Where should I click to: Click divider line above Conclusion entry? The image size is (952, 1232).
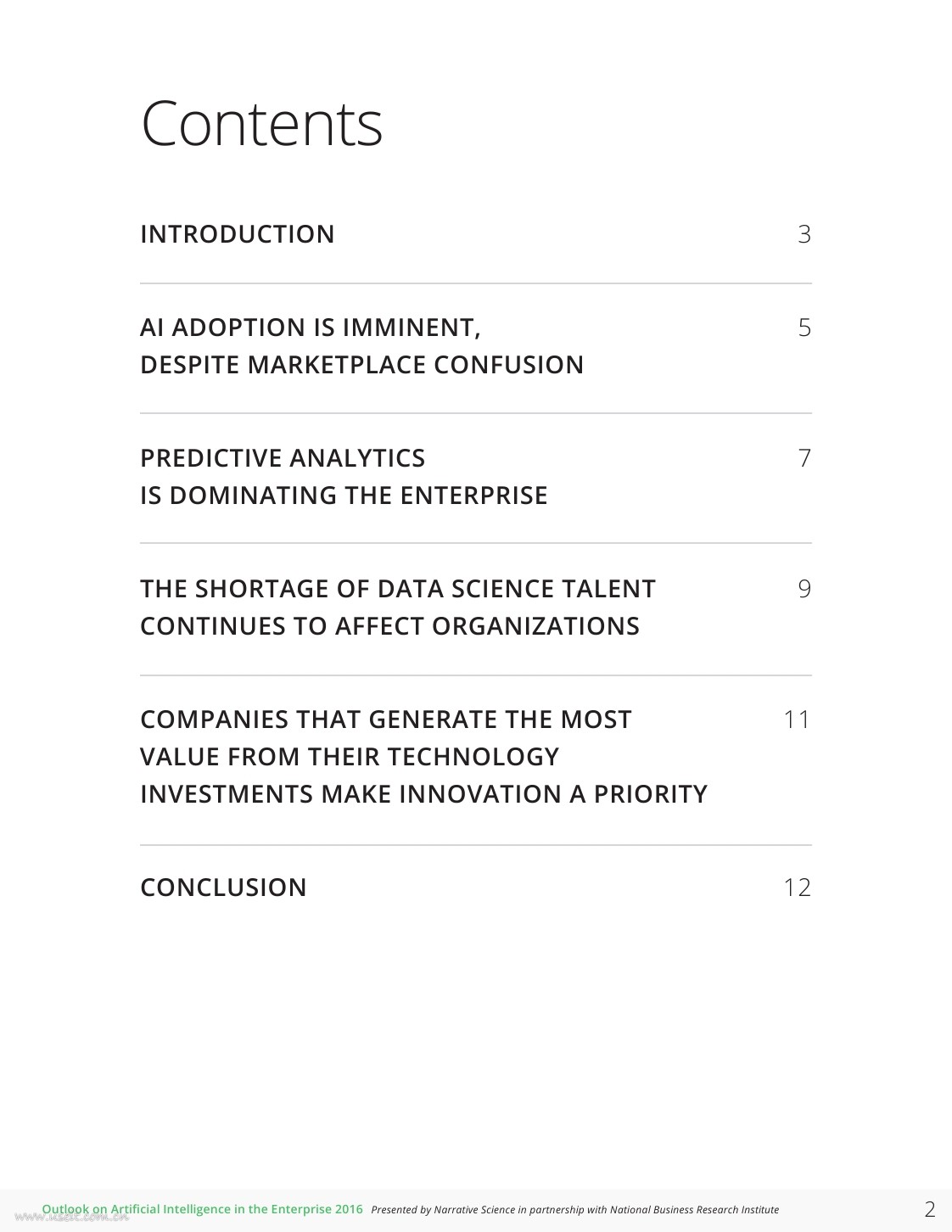[x=475, y=845]
